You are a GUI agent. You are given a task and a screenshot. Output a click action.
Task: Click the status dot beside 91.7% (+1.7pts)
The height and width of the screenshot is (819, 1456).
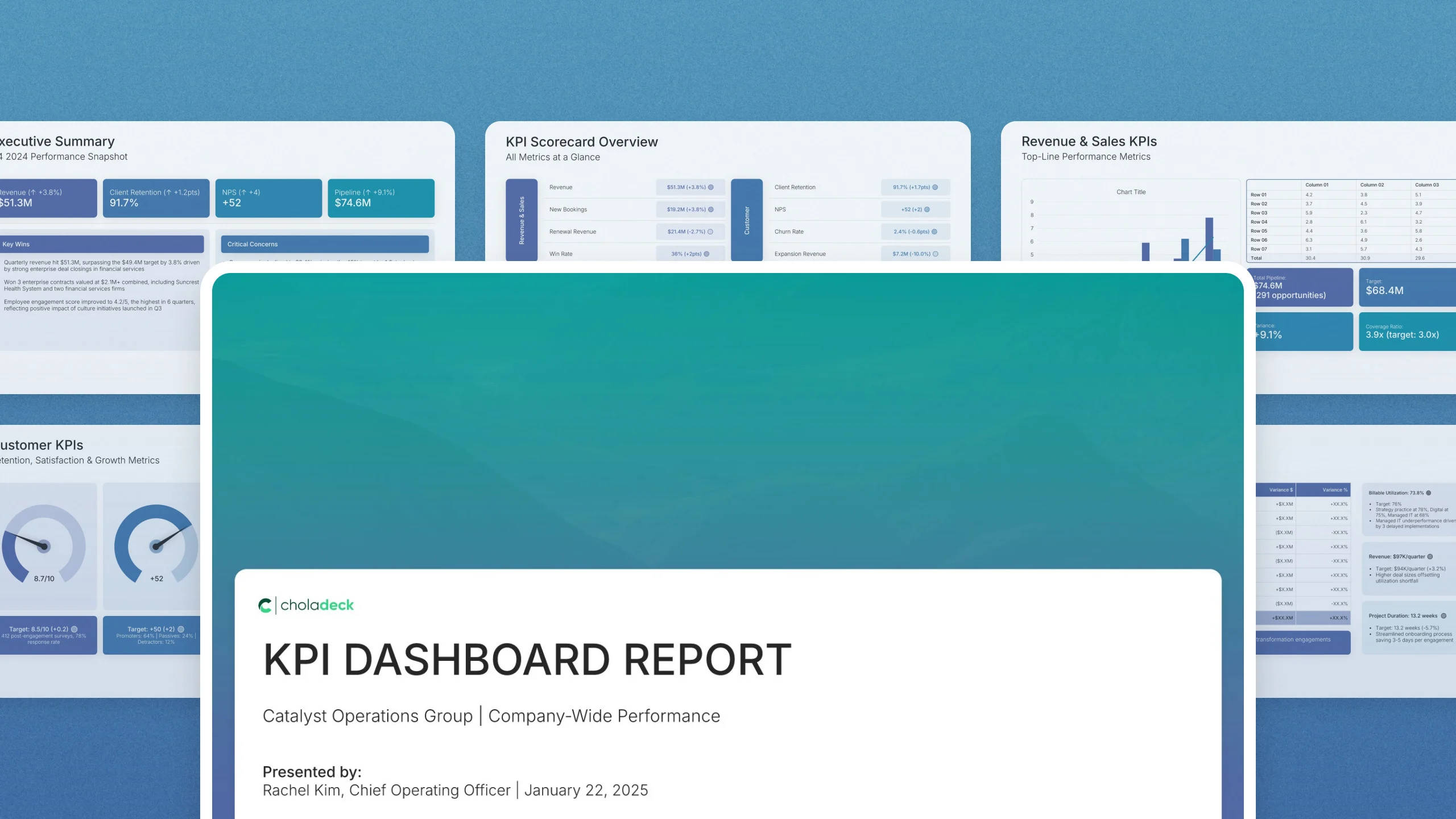tap(935, 187)
